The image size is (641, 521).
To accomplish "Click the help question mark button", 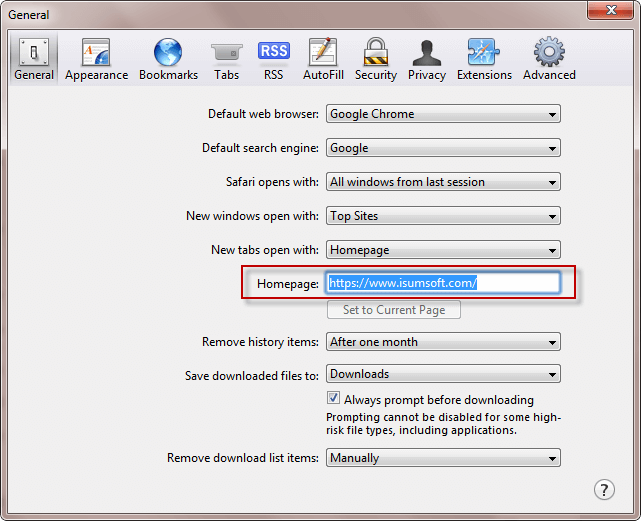I will (x=604, y=490).
